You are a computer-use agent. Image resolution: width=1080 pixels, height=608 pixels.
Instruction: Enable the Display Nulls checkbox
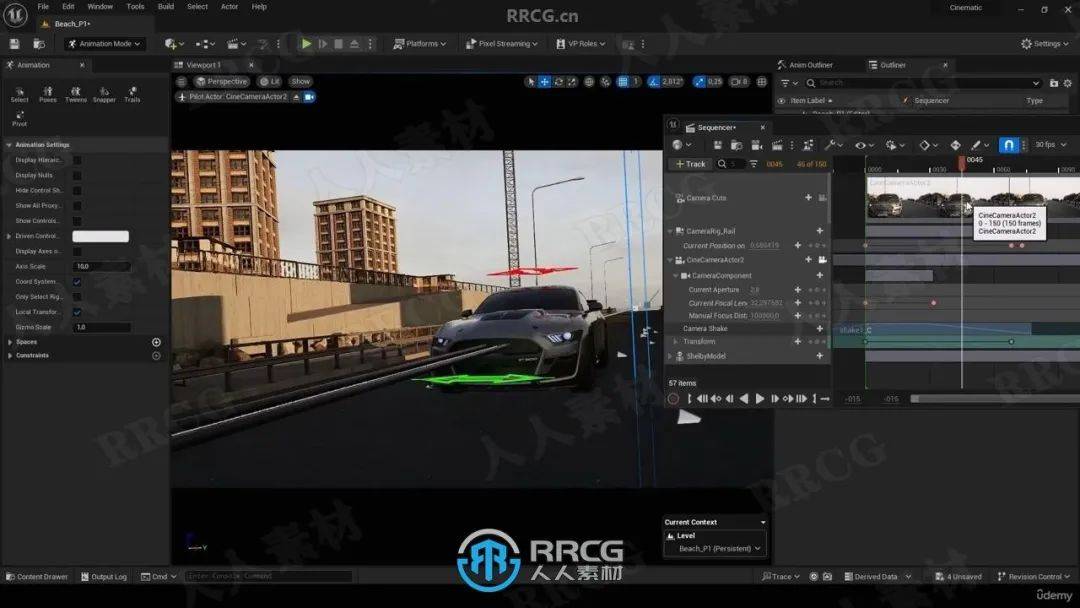pyautogui.click(x=77, y=175)
